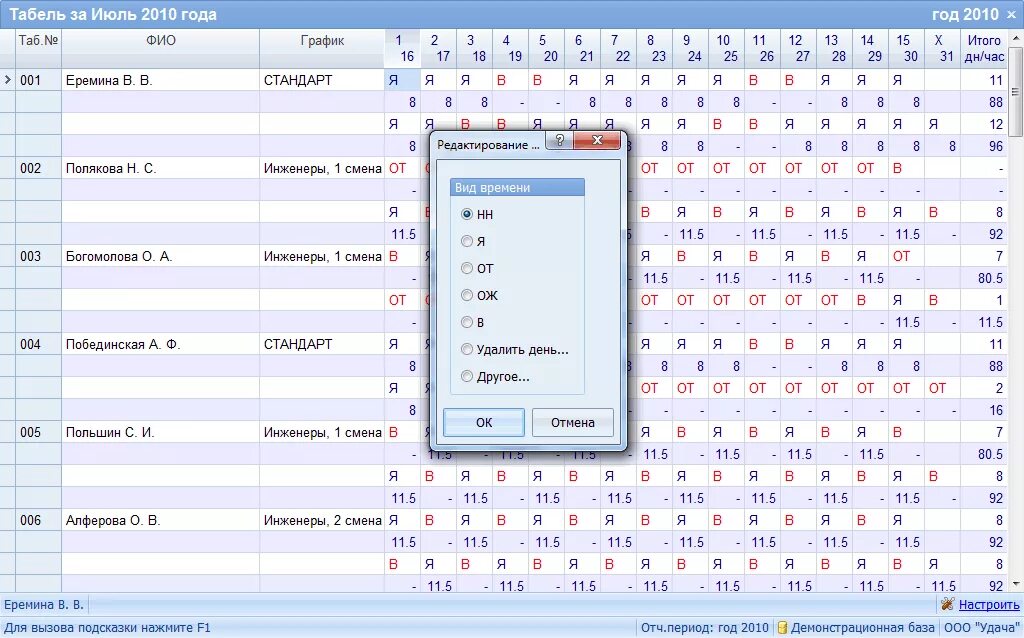Select the НН time type radio button

(x=466, y=214)
